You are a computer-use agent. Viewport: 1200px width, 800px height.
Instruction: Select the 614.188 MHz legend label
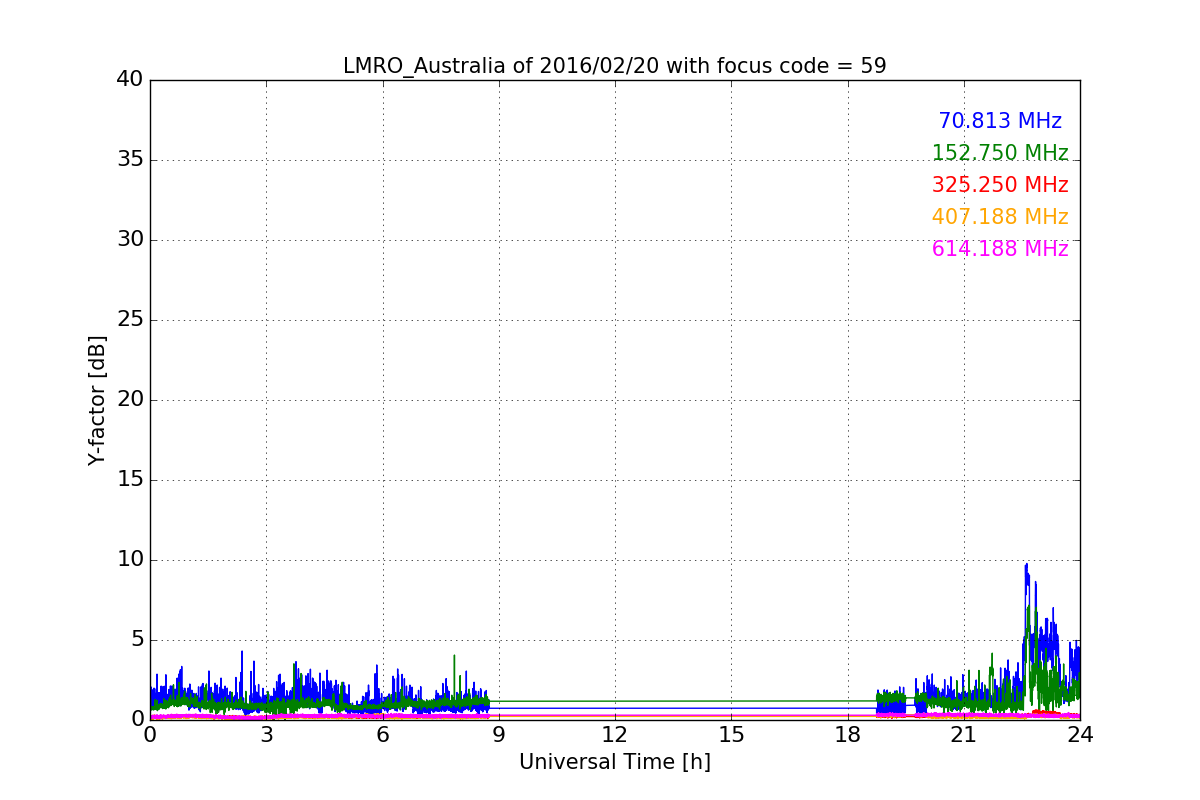click(1000, 249)
